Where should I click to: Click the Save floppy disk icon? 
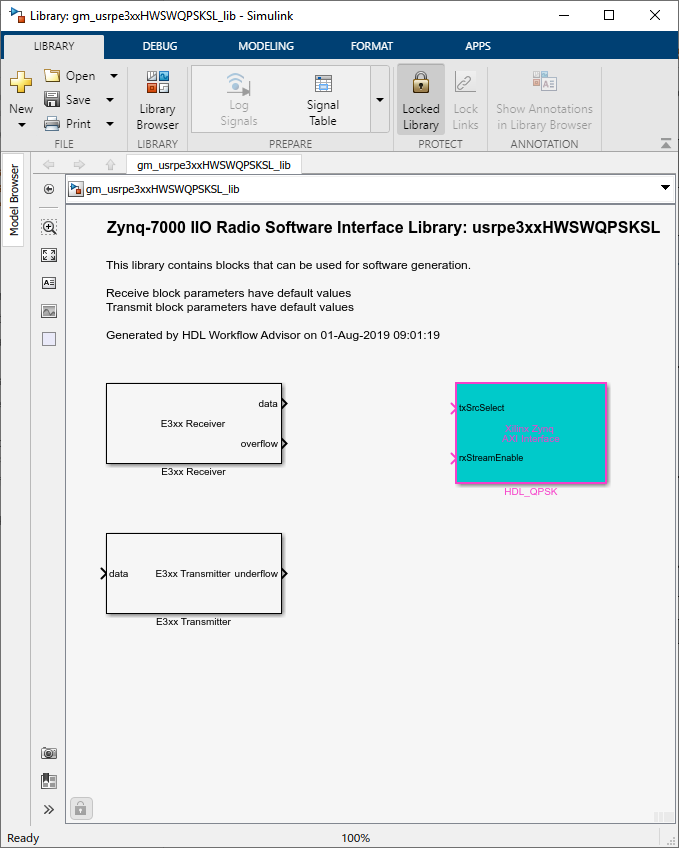click(x=52, y=100)
